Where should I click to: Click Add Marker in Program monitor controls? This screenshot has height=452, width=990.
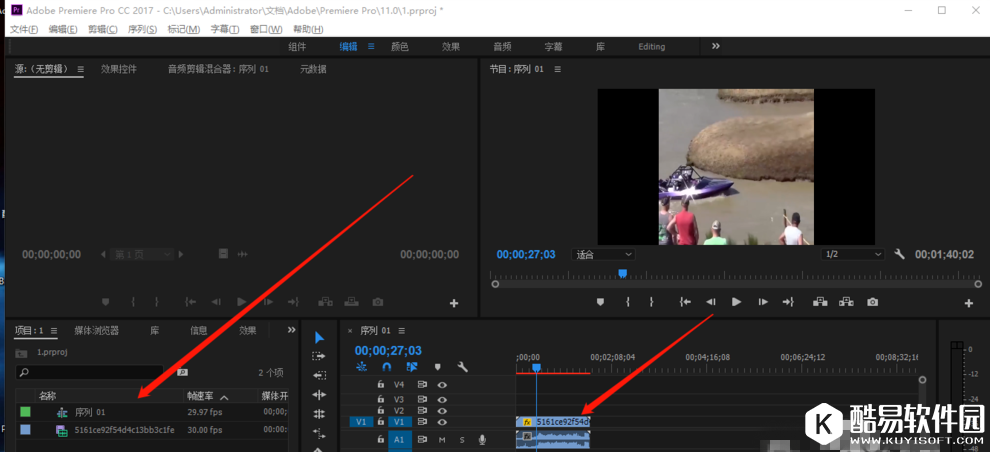(600, 302)
